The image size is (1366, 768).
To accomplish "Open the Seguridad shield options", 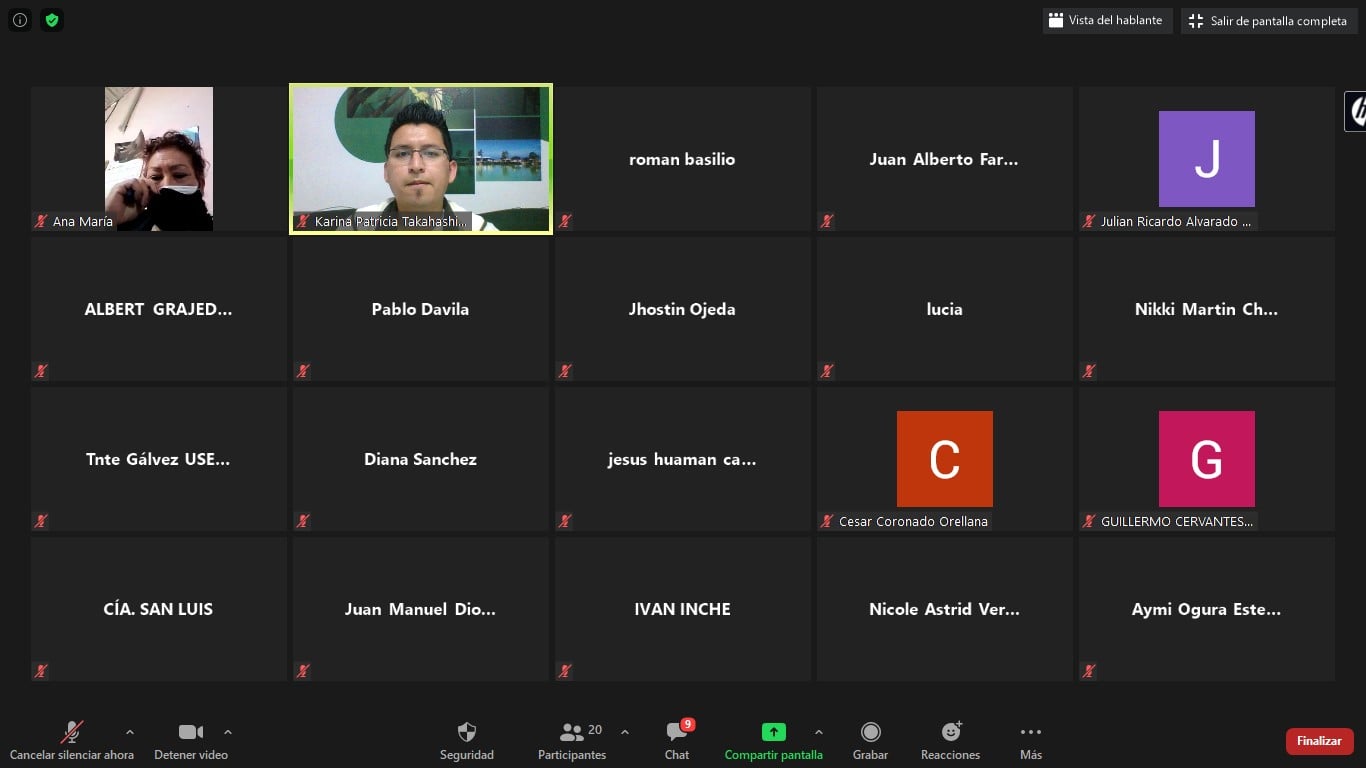I will click(466, 741).
